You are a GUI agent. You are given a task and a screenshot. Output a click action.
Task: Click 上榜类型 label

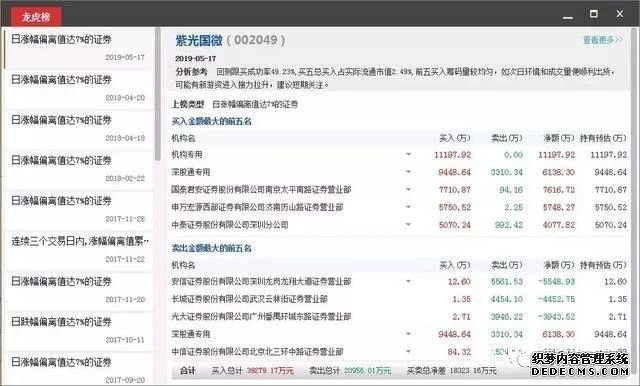[x=188, y=104]
